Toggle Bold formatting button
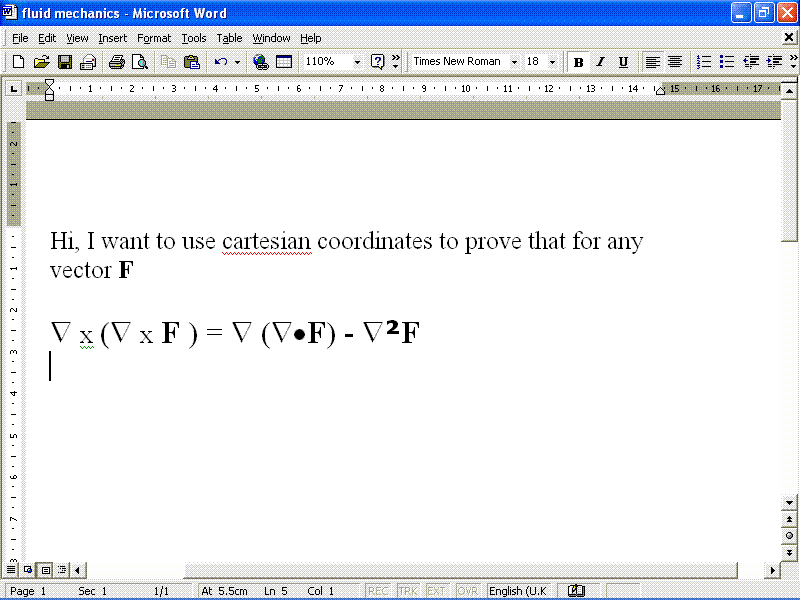The height and width of the screenshot is (600, 800). coord(578,62)
